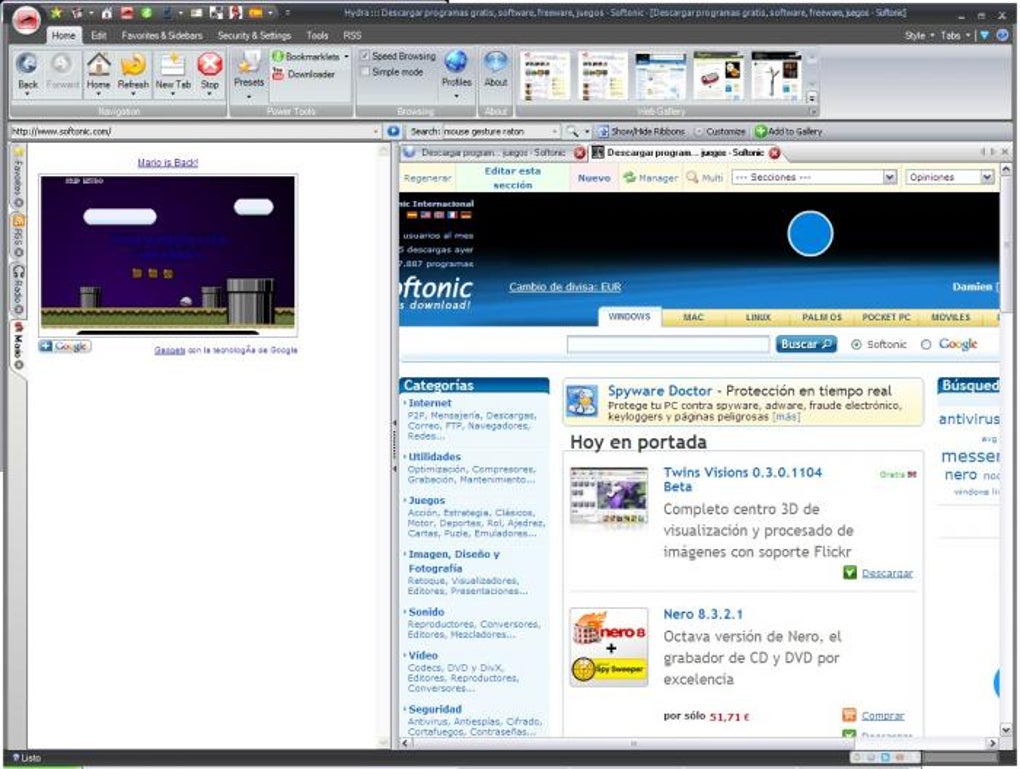Click the Softonic site search input field

click(668, 344)
